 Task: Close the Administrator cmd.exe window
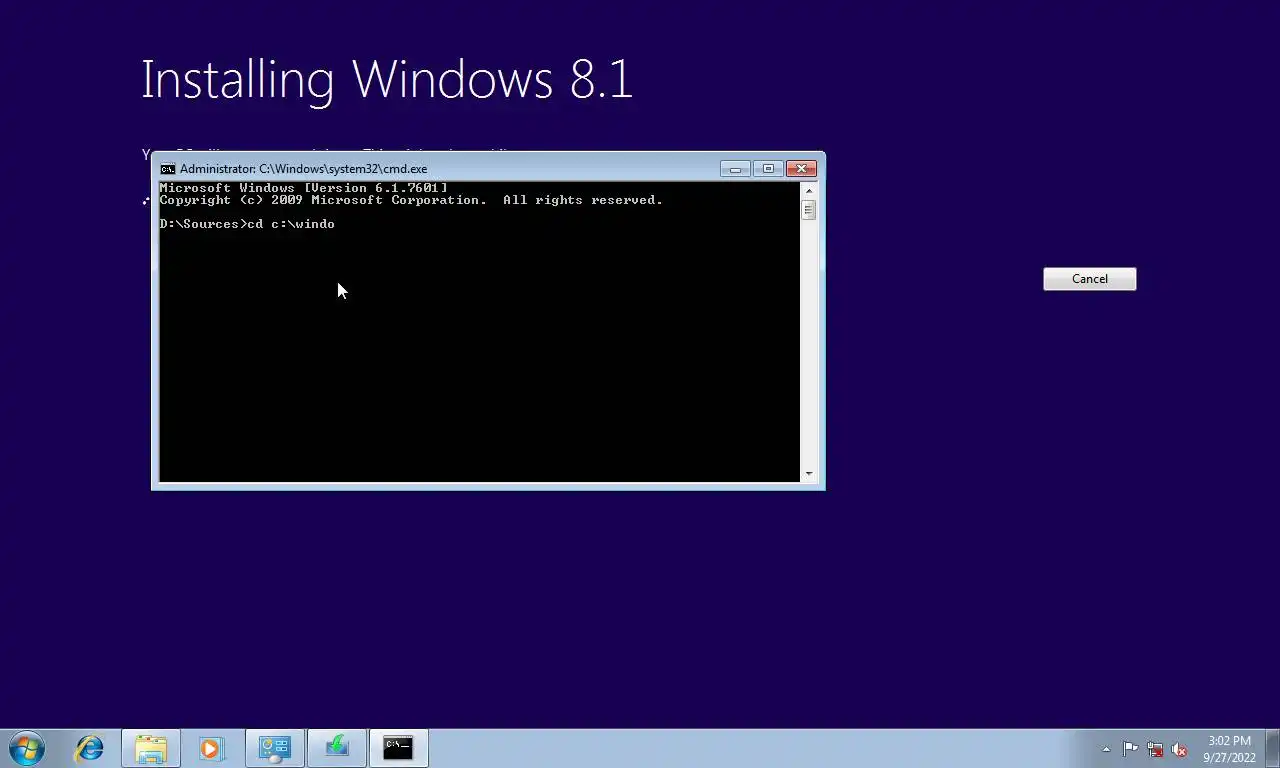(801, 169)
